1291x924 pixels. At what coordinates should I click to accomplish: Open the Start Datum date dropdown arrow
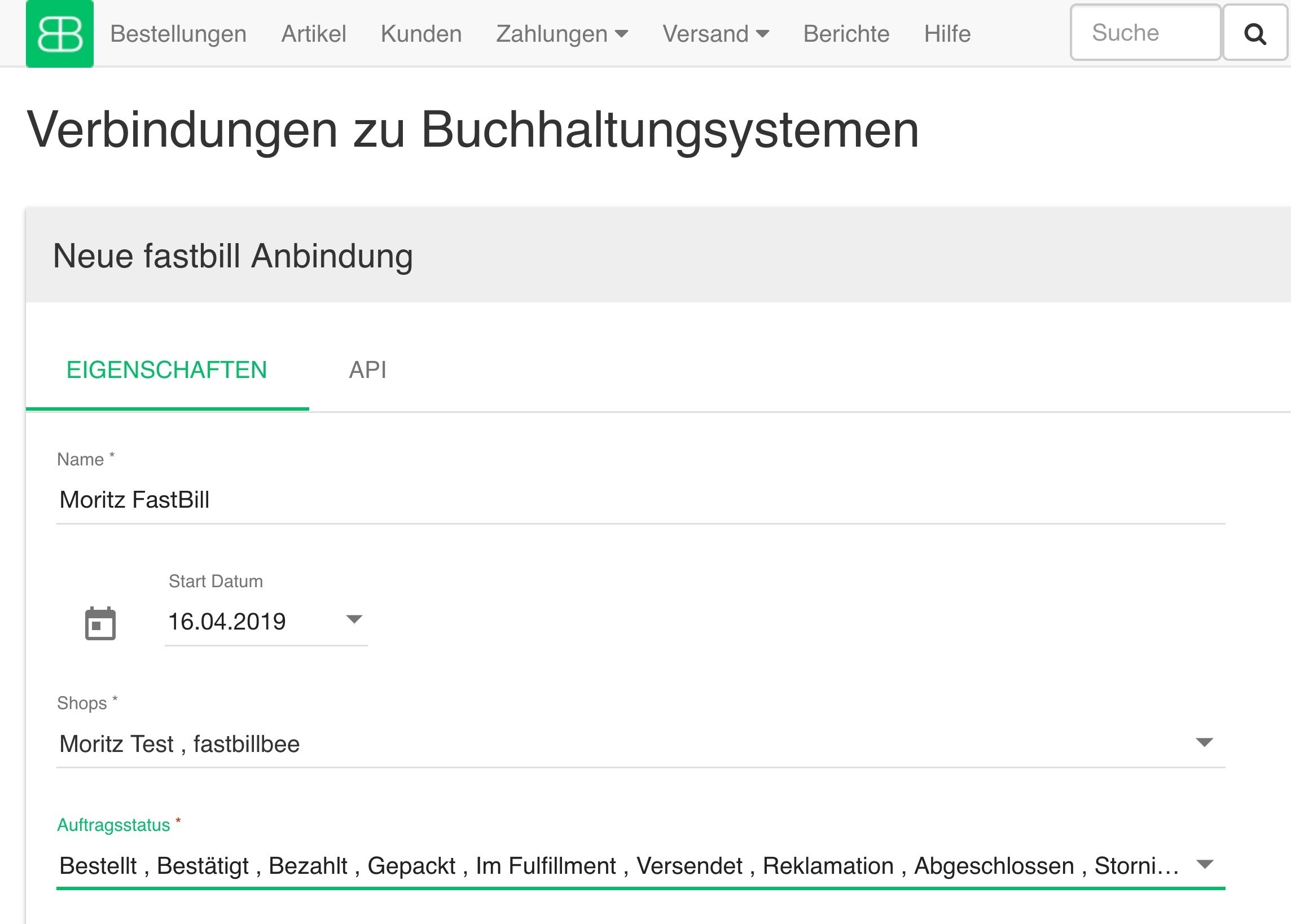[x=354, y=619]
